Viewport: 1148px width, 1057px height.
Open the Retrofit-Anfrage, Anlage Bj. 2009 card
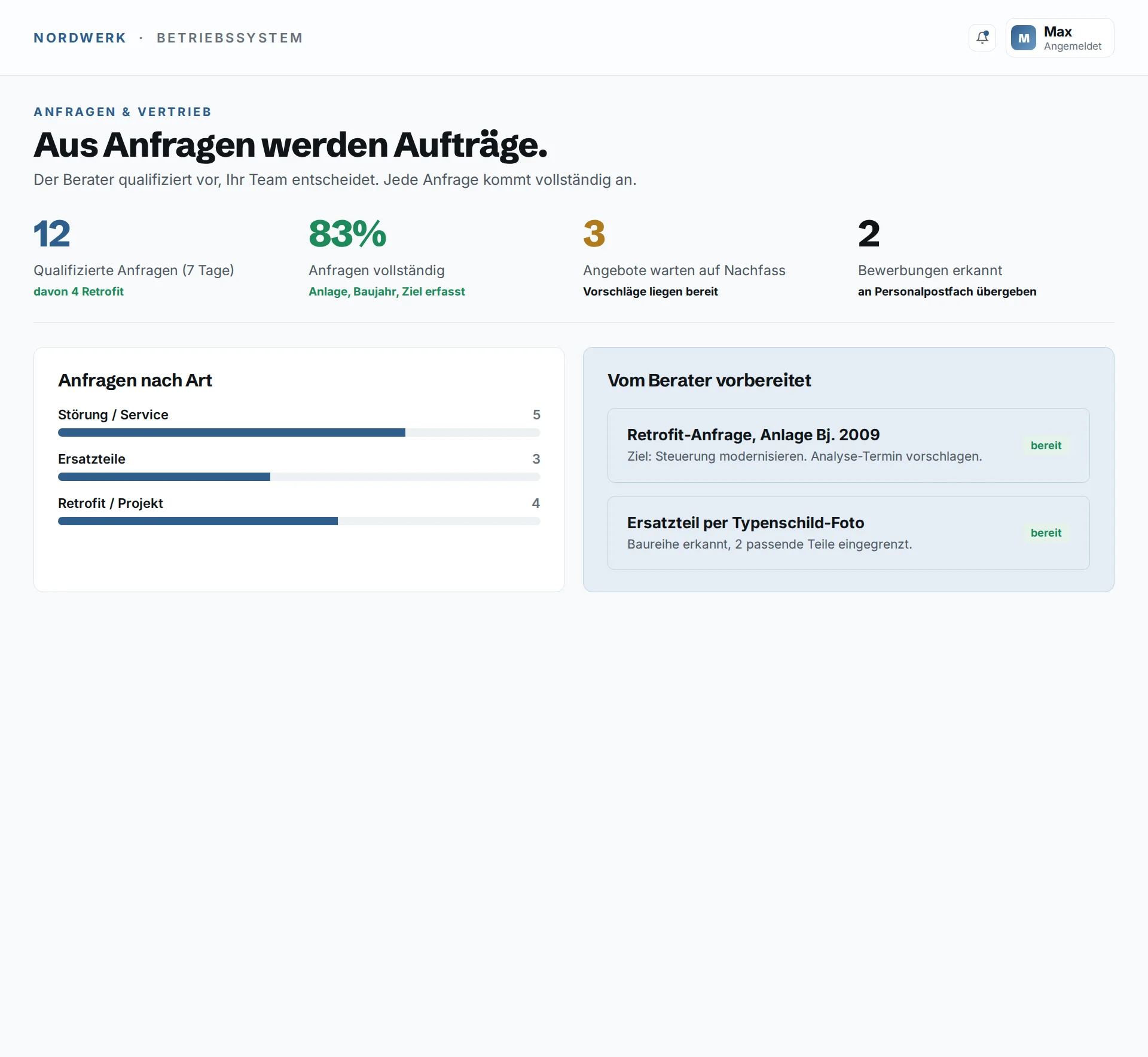(848, 445)
